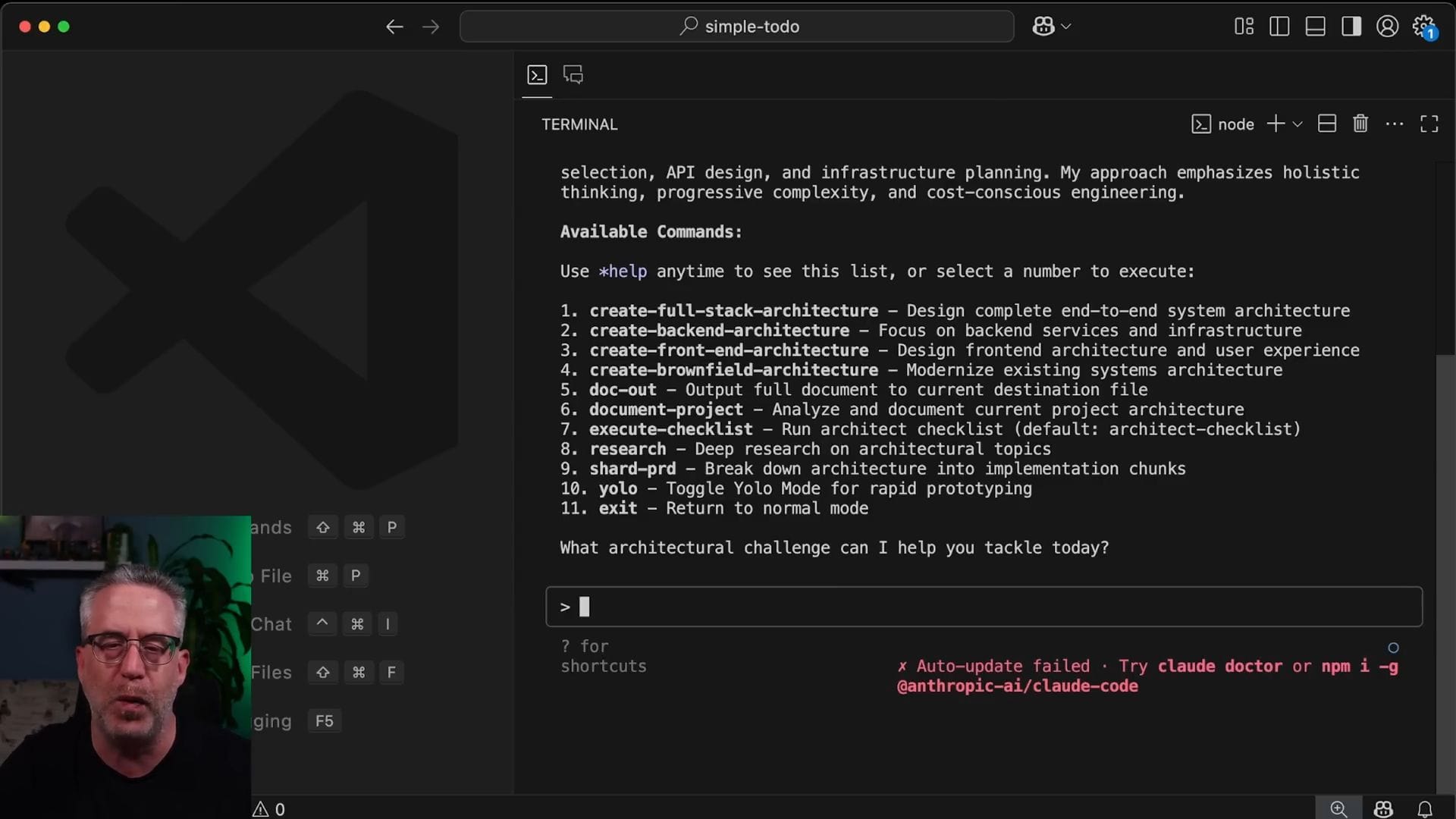Click the Claude prompt input box
The height and width of the screenshot is (819, 1456).
click(984, 607)
